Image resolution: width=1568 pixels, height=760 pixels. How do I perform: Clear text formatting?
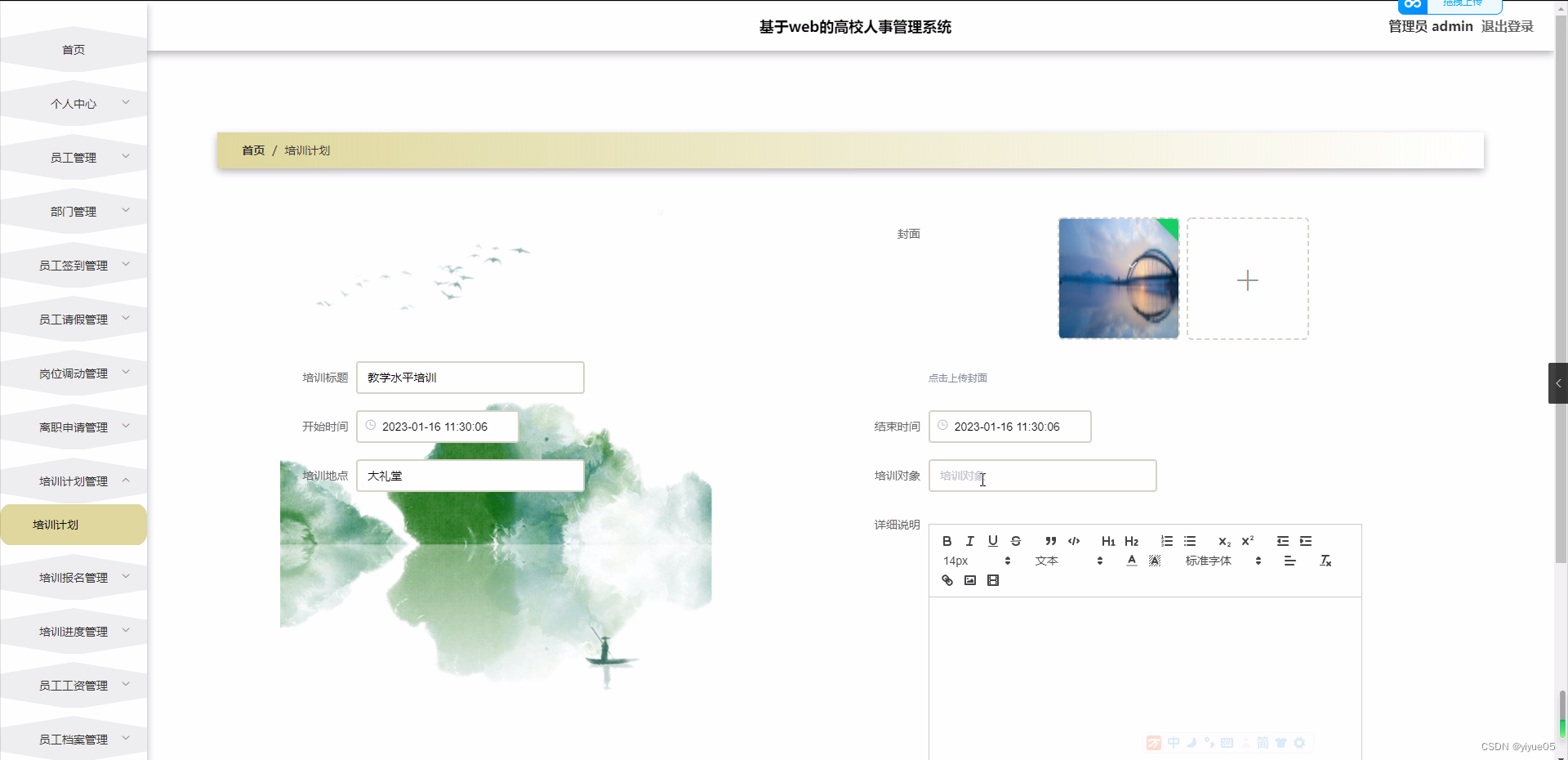click(1325, 561)
